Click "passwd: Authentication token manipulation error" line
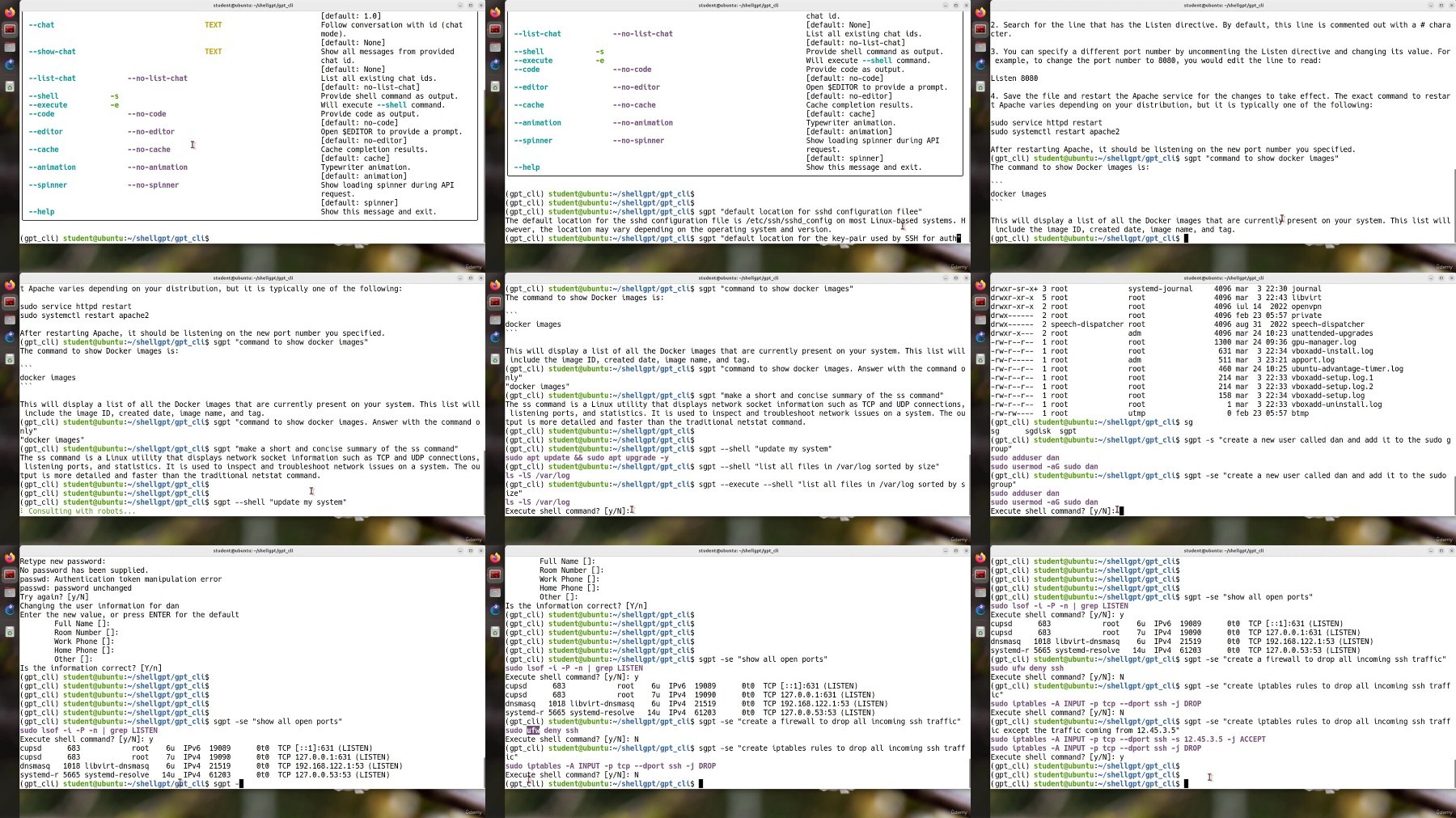This screenshot has height=818, width=1456. click(x=121, y=579)
